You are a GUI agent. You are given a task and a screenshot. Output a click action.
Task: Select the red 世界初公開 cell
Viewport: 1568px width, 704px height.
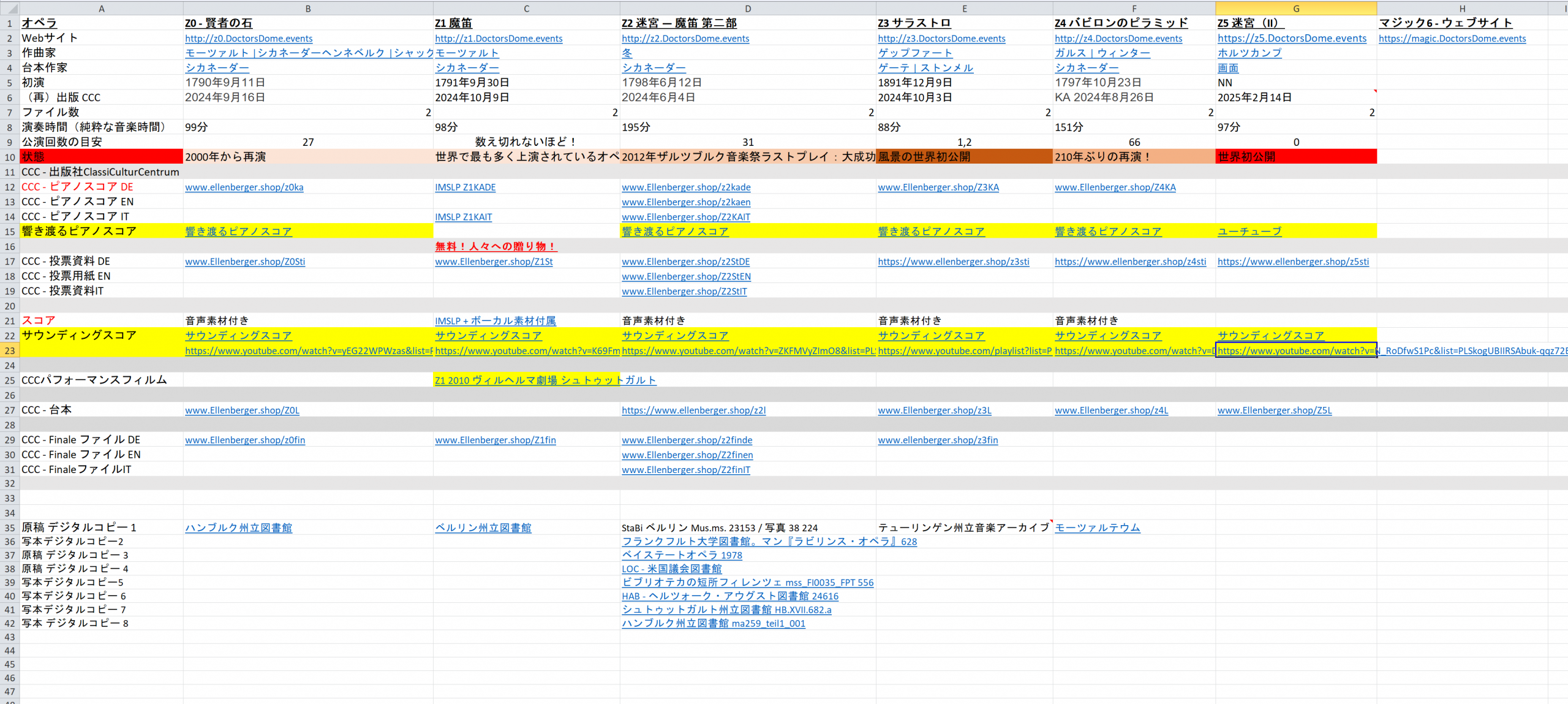pyautogui.click(x=1296, y=157)
